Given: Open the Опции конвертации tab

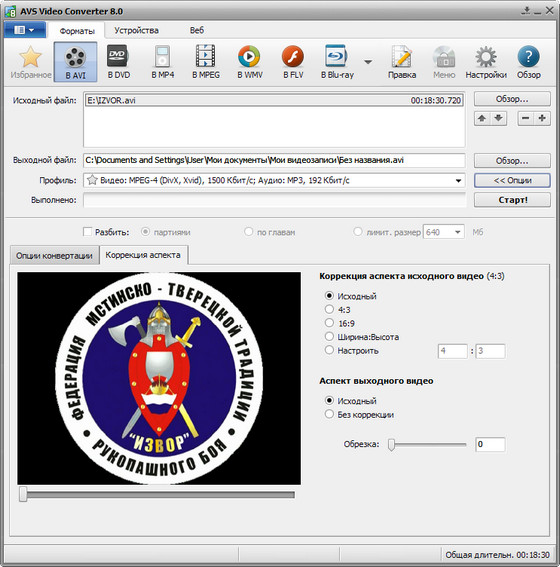Looking at the screenshot, I should tap(54, 256).
